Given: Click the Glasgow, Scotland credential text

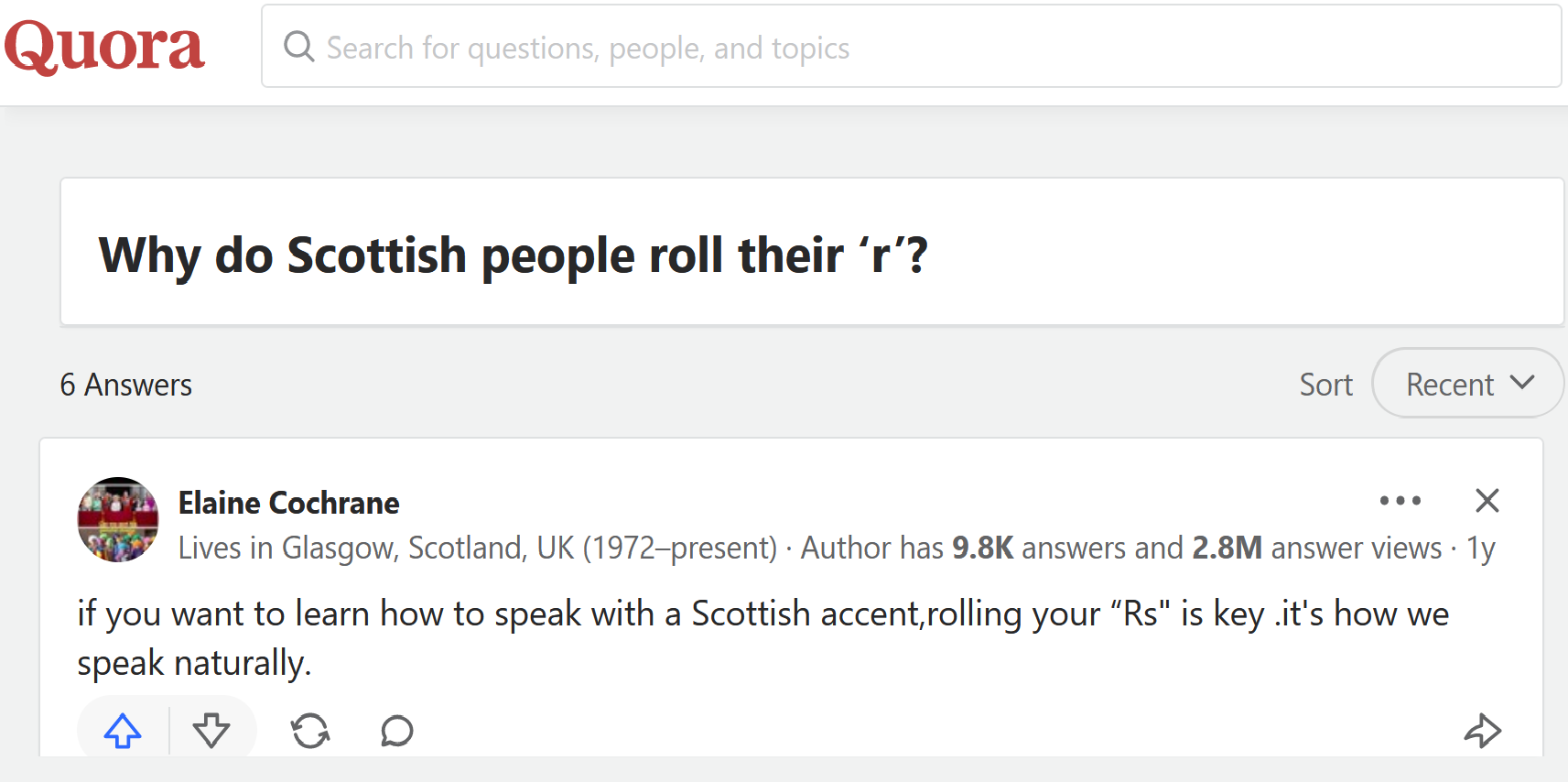Looking at the screenshot, I should tap(476, 548).
